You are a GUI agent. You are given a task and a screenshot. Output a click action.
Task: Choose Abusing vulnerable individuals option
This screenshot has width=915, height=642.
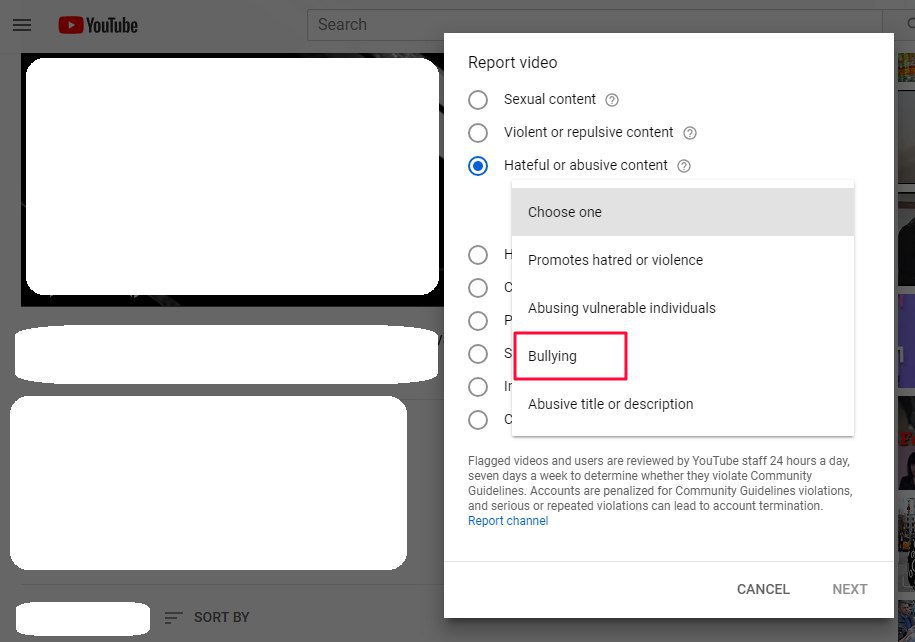click(x=621, y=308)
